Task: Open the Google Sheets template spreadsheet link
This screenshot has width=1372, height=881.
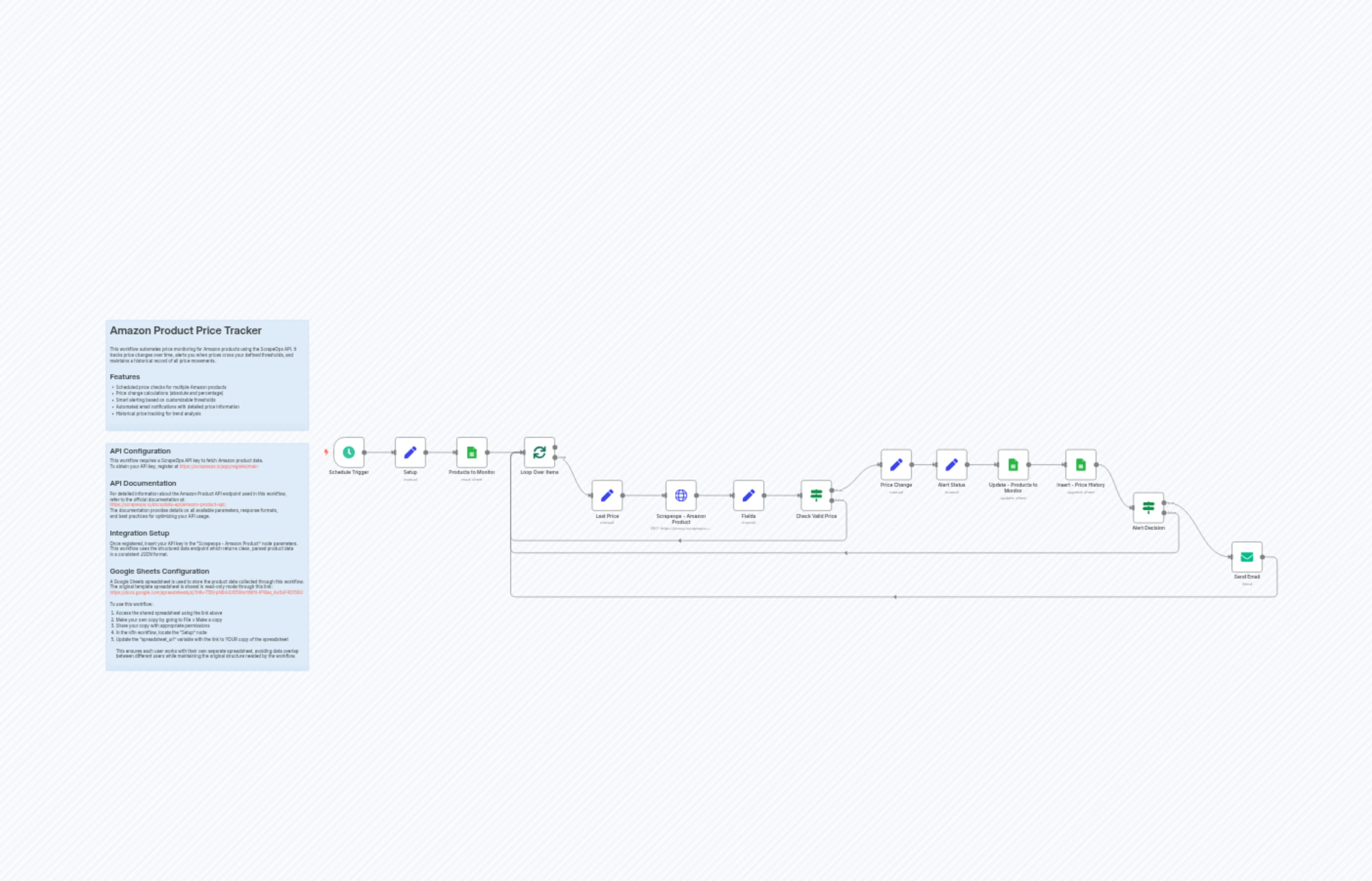Action: (x=205, y=593)
